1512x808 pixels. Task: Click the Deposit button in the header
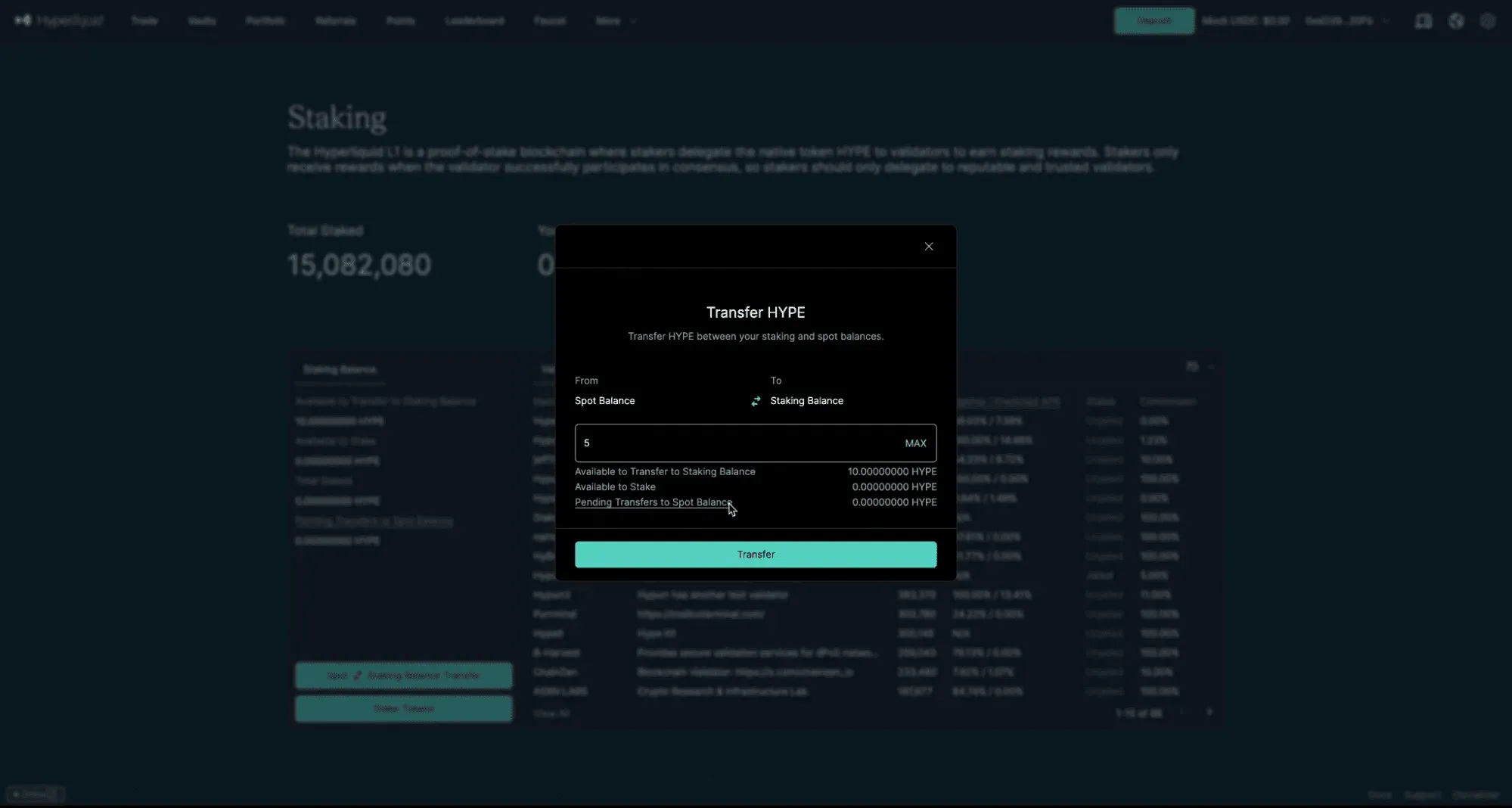tap(1154, 21)
